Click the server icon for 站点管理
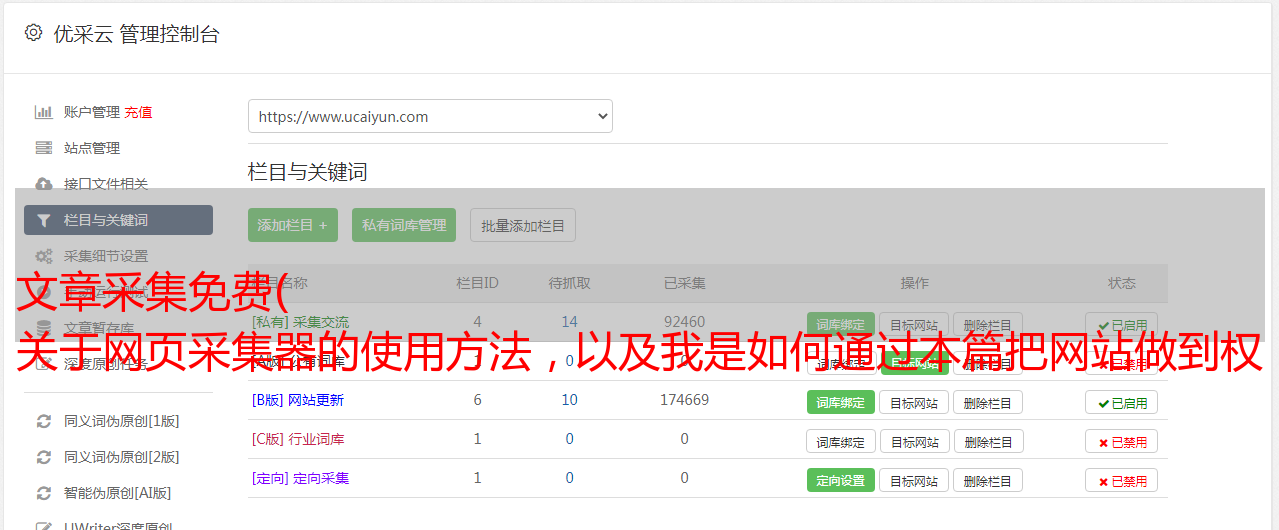 43,148
